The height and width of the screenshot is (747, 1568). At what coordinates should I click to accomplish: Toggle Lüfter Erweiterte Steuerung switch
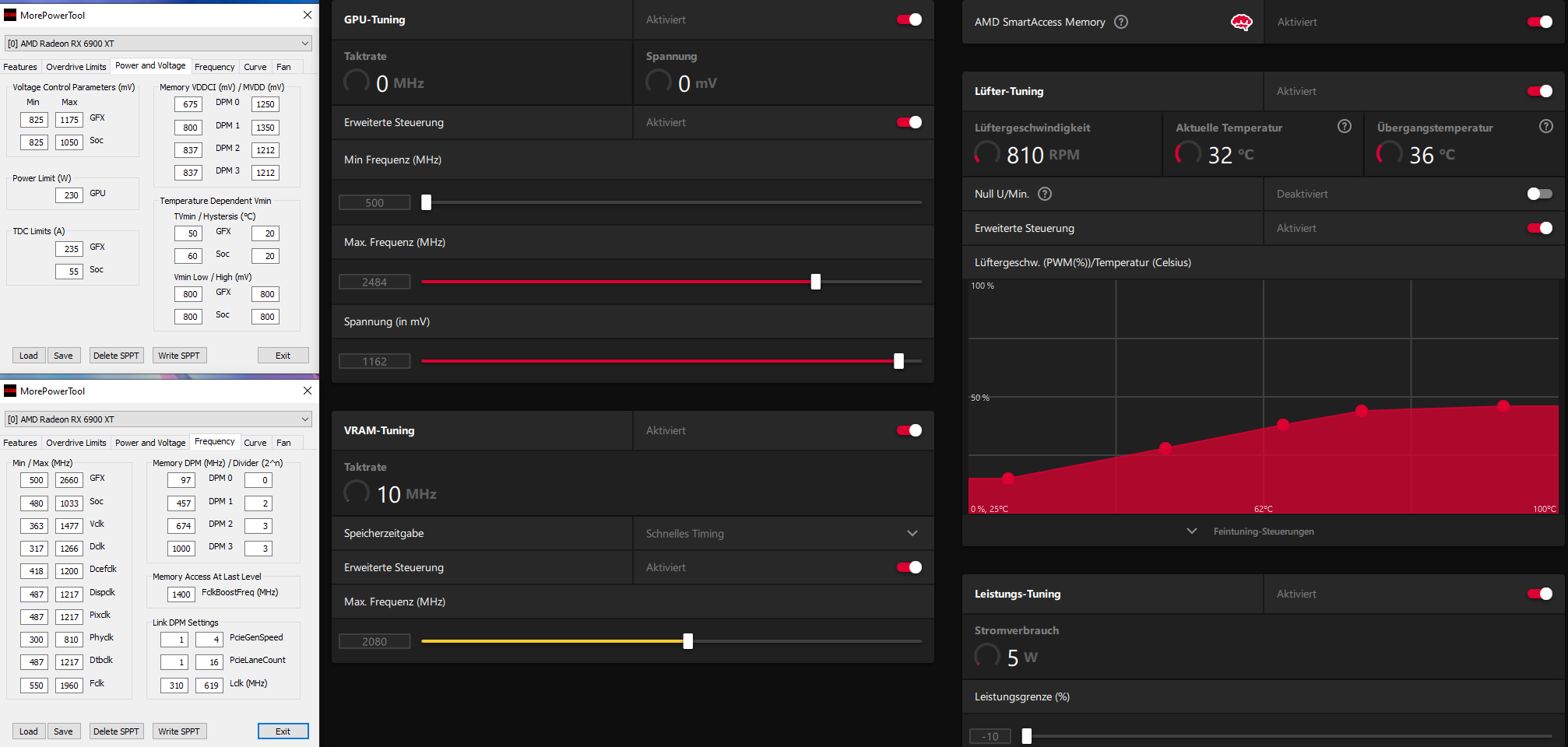pyautogui.click(x=1540, y=228)
